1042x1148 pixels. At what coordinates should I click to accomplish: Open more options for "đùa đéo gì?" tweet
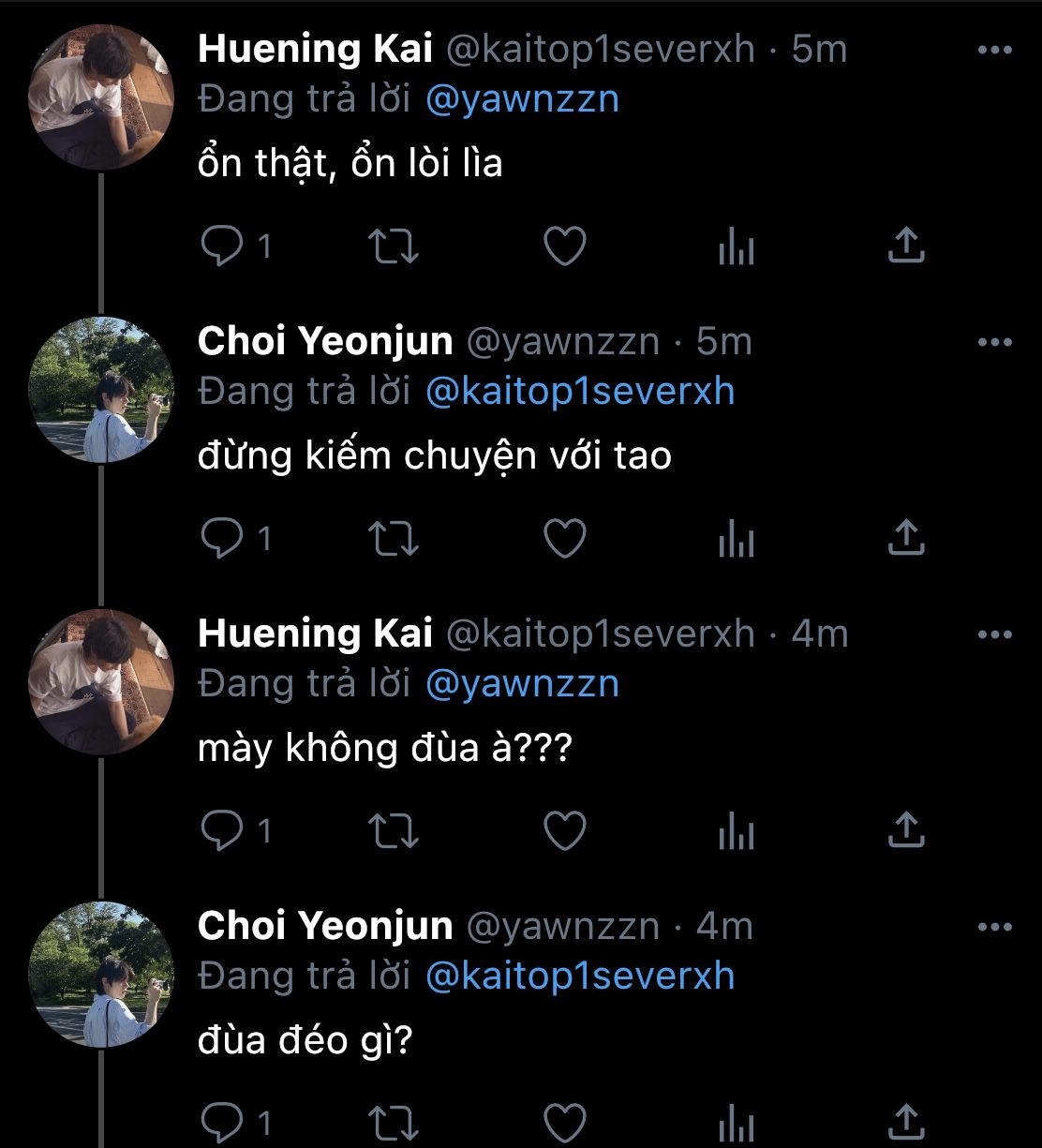coord(994,927)
